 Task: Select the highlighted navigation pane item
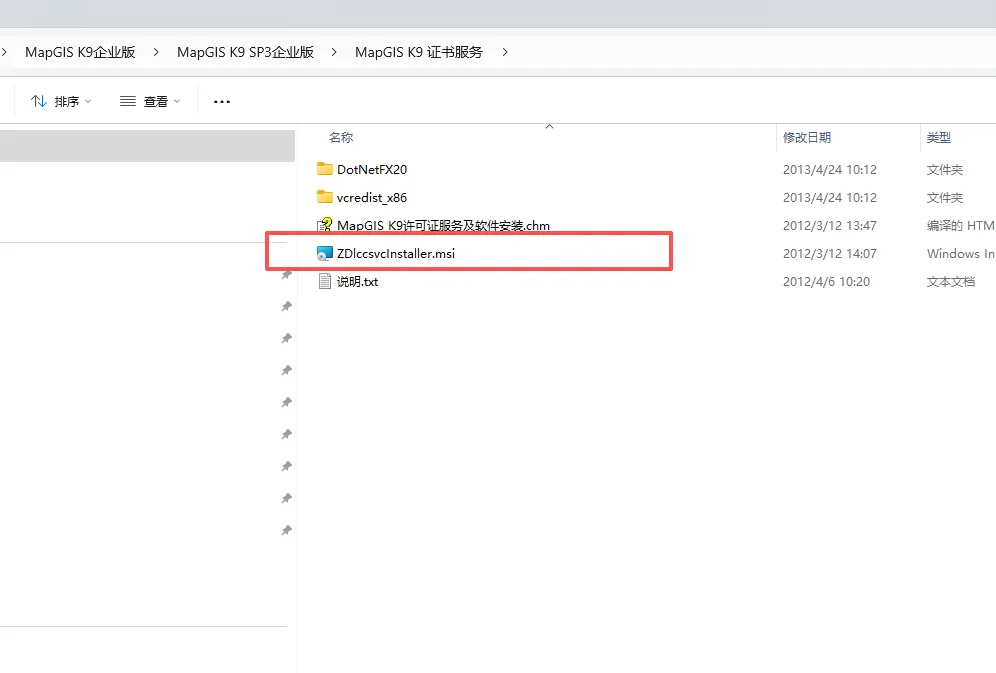point(147,145)
